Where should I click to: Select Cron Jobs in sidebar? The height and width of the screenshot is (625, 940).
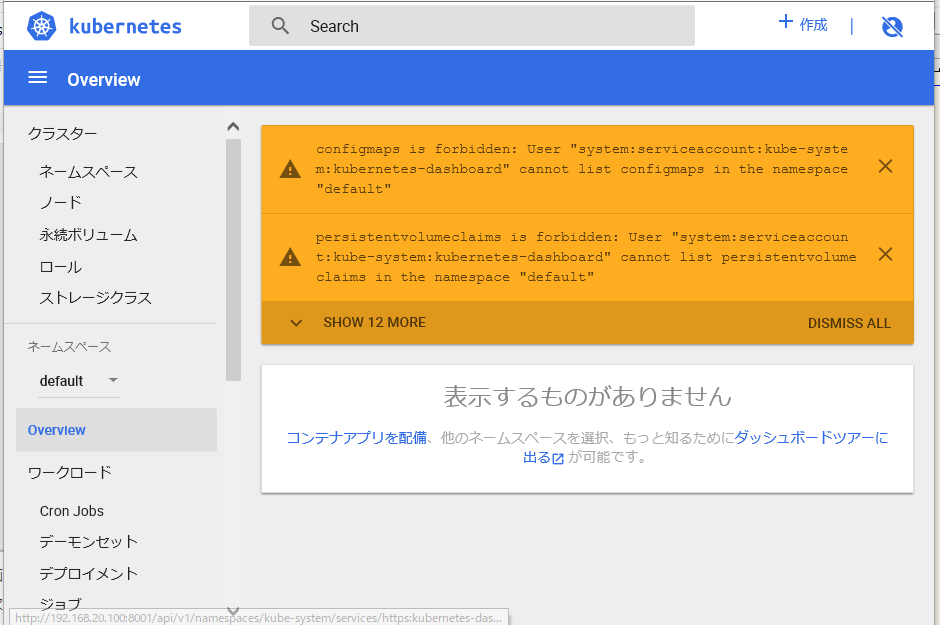point(71,511)
